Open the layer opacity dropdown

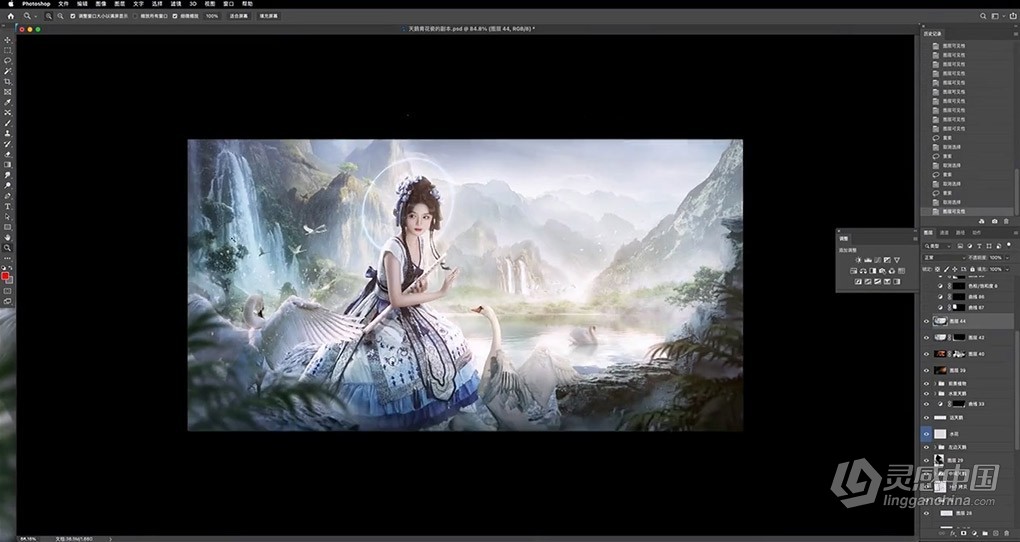1008,257
